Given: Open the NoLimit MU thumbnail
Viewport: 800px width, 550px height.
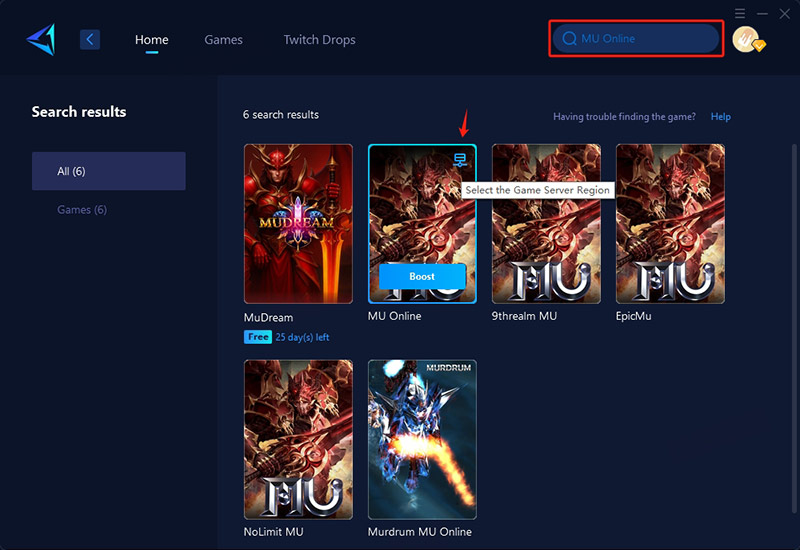Looking at the screenshot, I should pos(298,439).
